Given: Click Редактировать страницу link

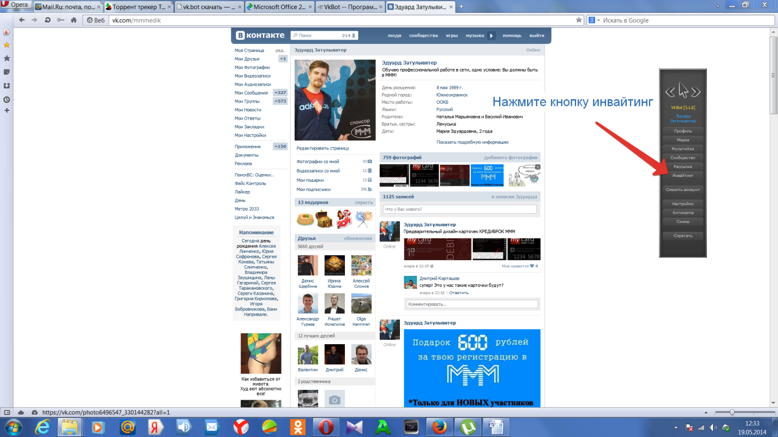Looking at the screenshot, I should point(323,148).
